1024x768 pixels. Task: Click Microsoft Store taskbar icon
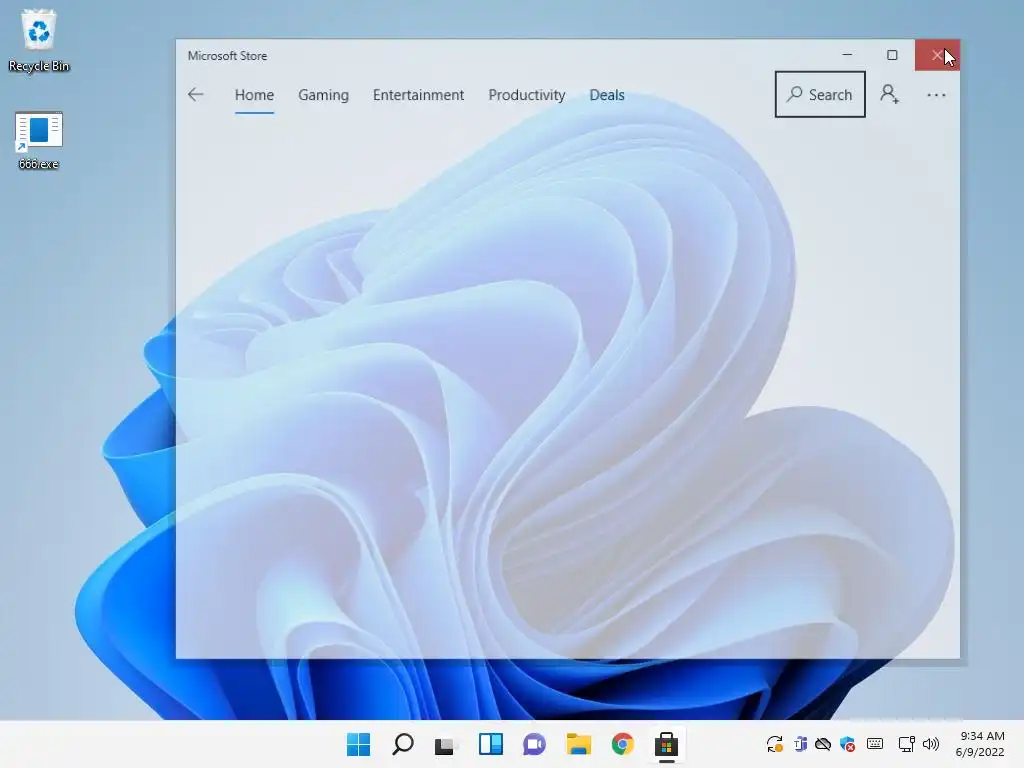pos(666,744)
